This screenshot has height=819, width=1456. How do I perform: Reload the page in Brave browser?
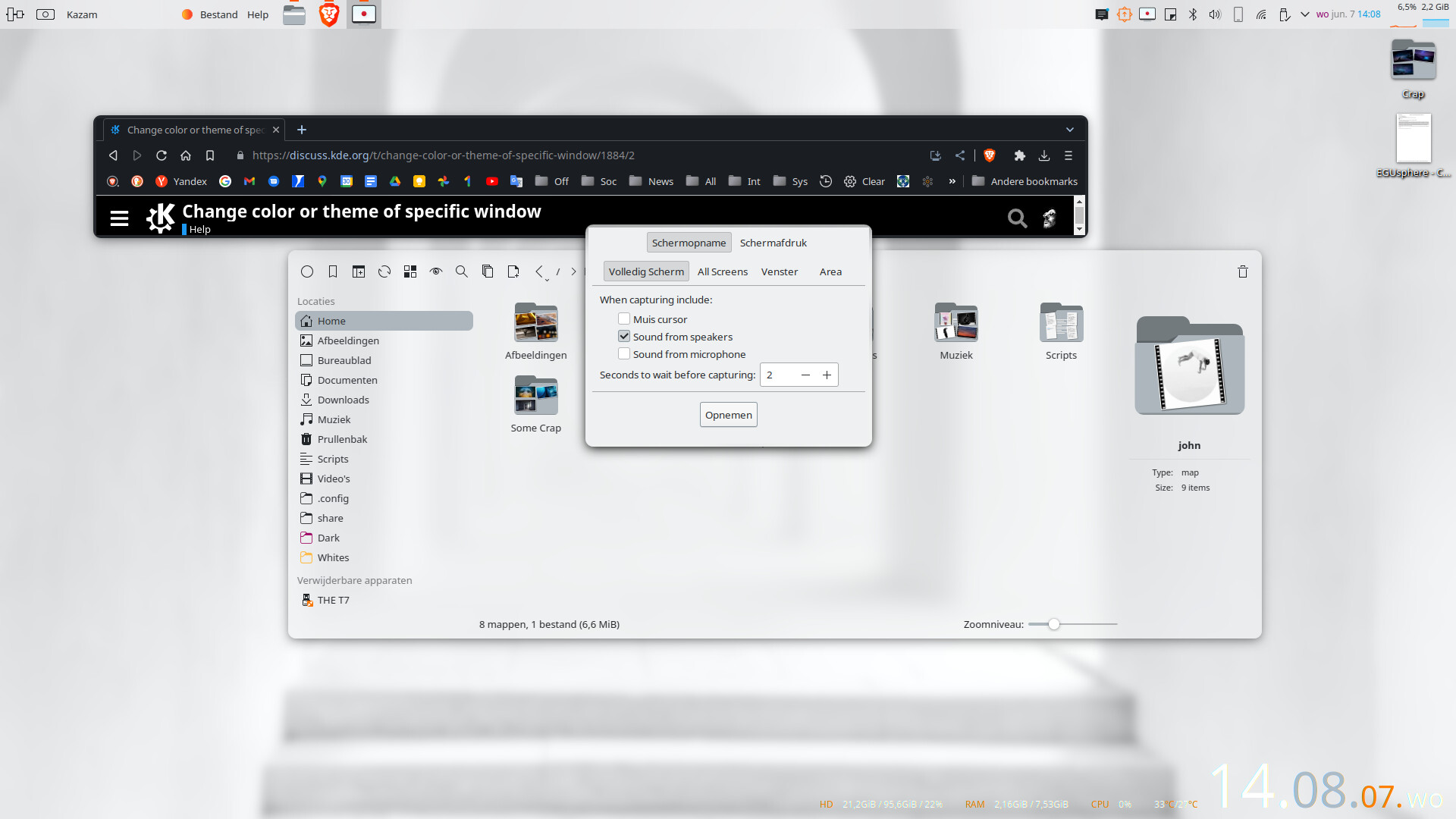tap(162, 155)
